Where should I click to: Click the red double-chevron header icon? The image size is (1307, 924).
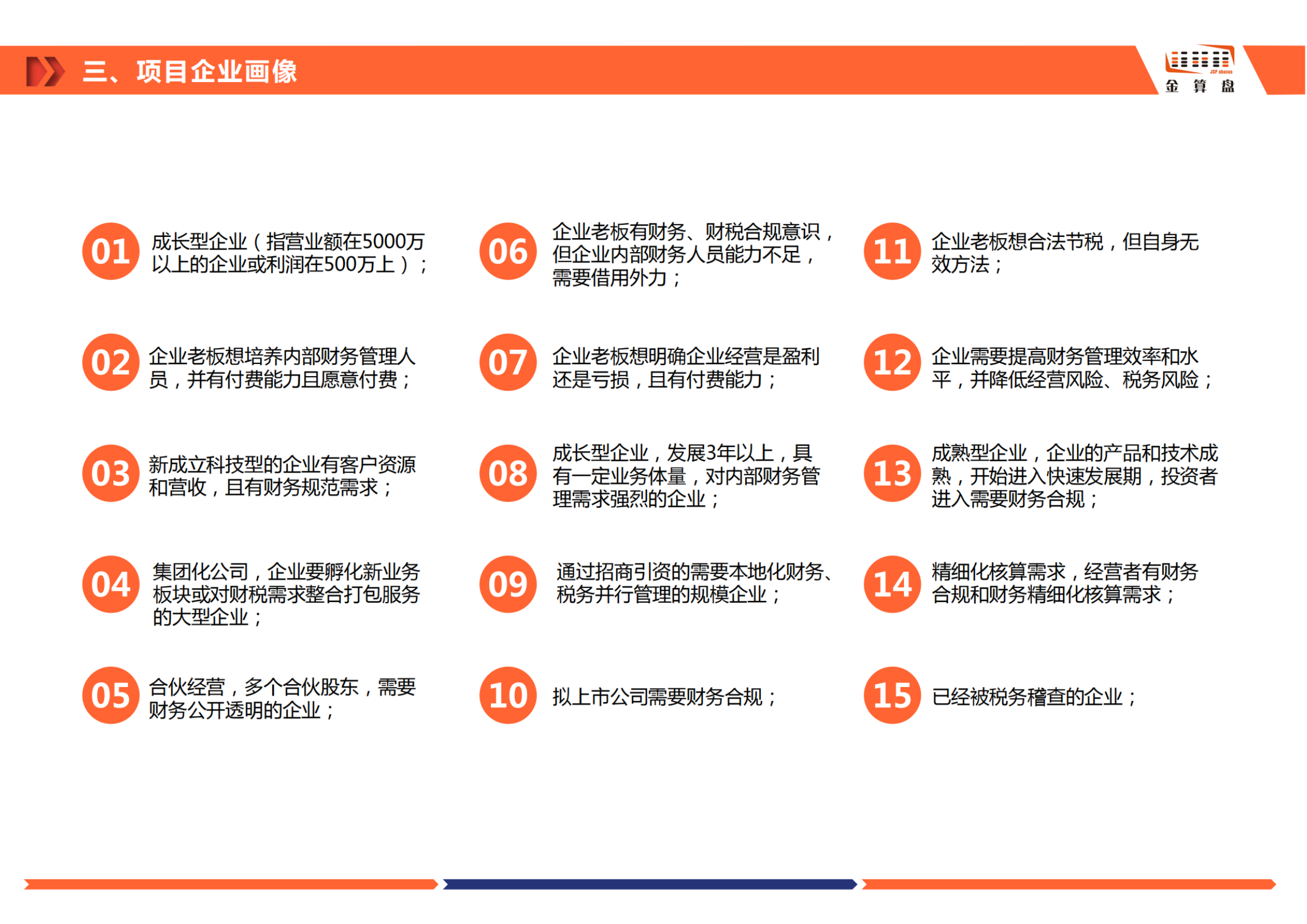(x=45, y=71)
